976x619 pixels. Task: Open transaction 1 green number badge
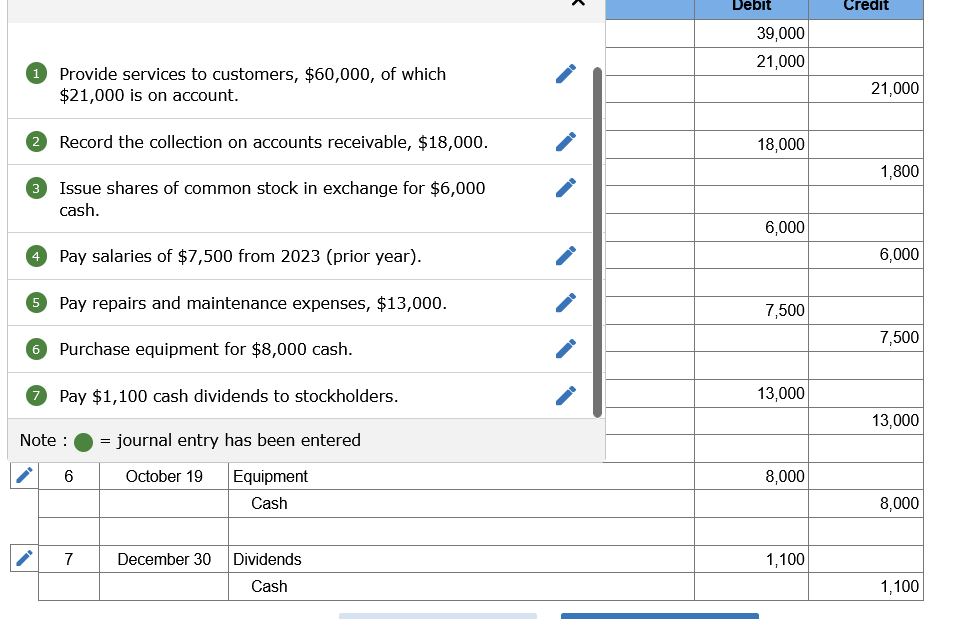tap(36, 73)
